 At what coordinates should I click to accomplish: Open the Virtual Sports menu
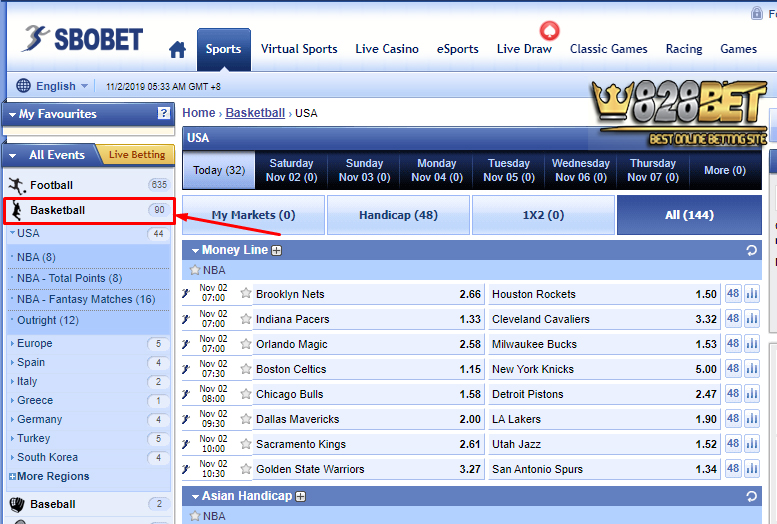pyautogui.click(x=299, y=49)
